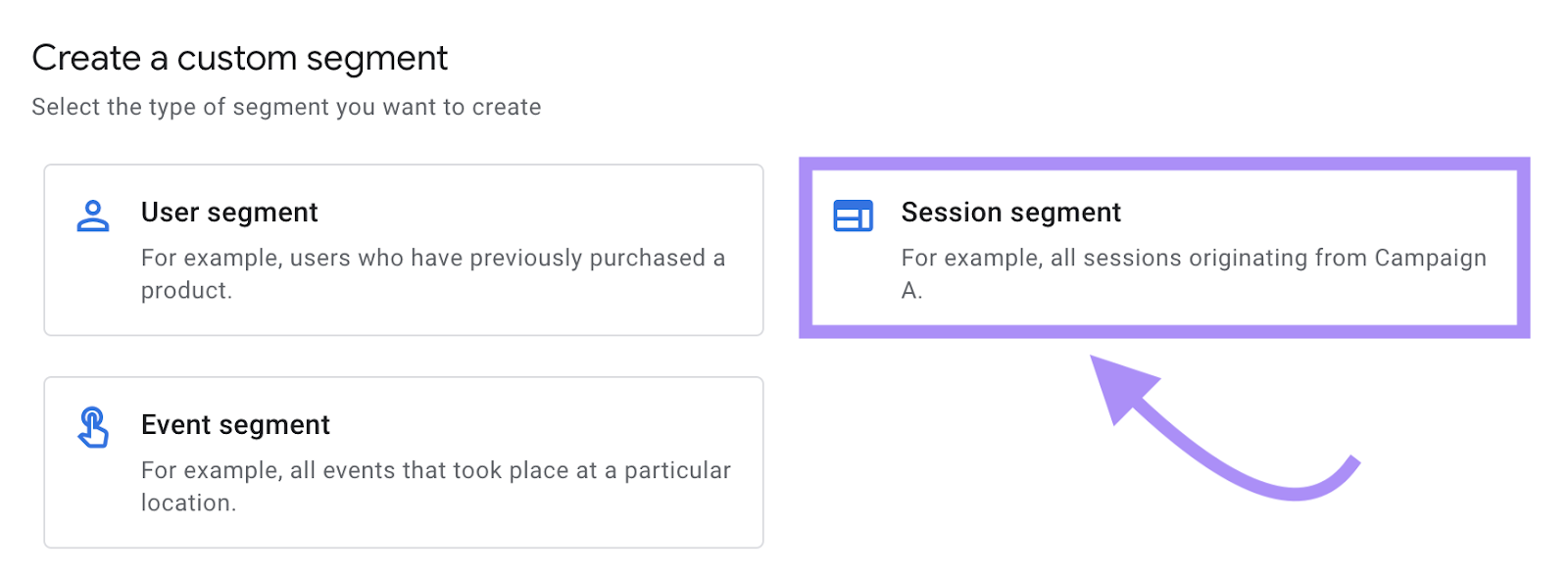Click the Create a custom segment heading

tap(239, 58)
